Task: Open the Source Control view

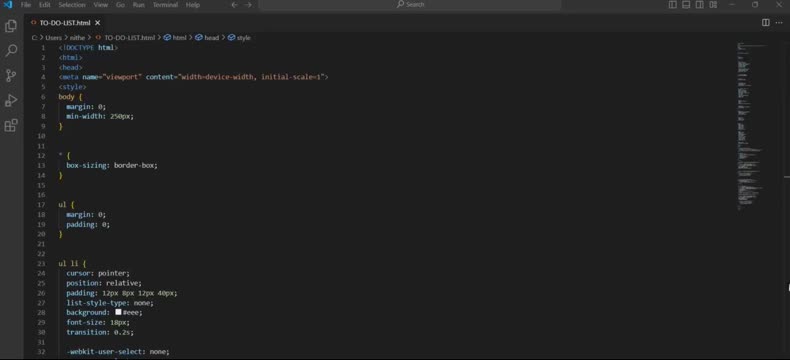Action: point(11,76)
